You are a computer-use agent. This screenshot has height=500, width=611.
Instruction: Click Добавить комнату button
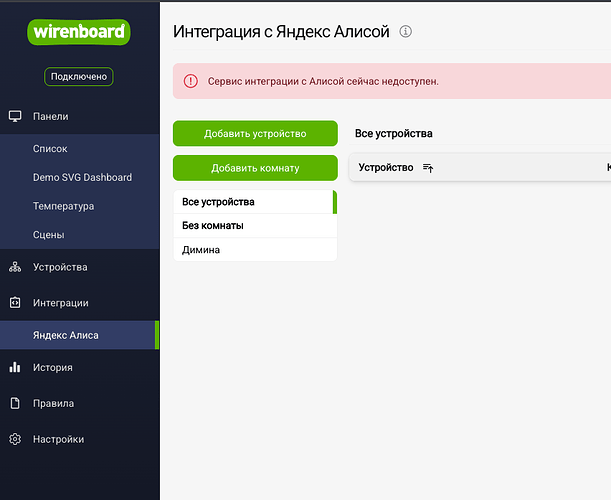(255, 168)
